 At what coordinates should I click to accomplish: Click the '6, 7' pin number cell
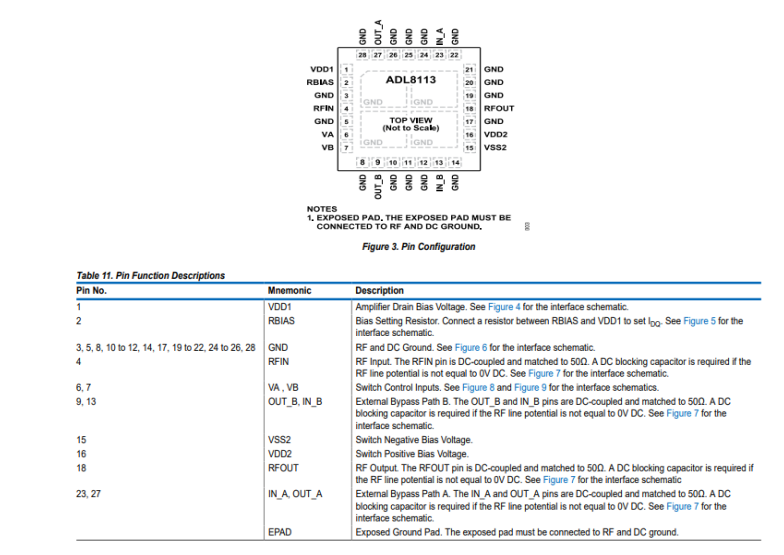point(84,387)
